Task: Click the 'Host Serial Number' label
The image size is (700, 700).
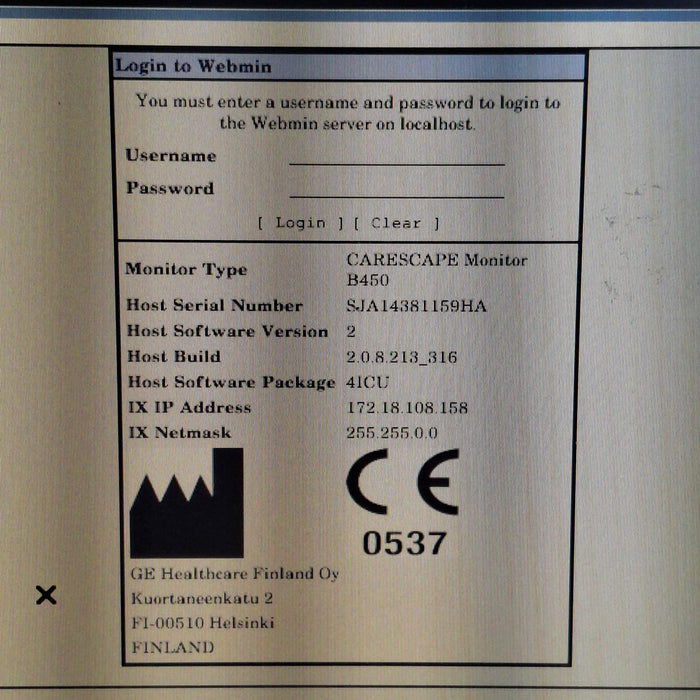Action: point(215,305)
